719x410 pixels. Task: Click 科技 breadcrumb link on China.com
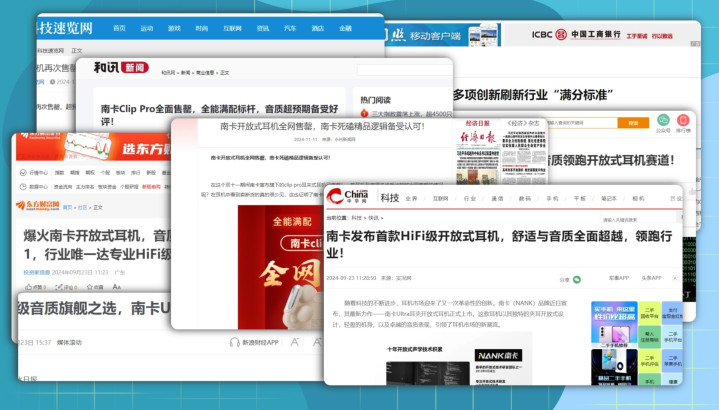coord(357,218)
